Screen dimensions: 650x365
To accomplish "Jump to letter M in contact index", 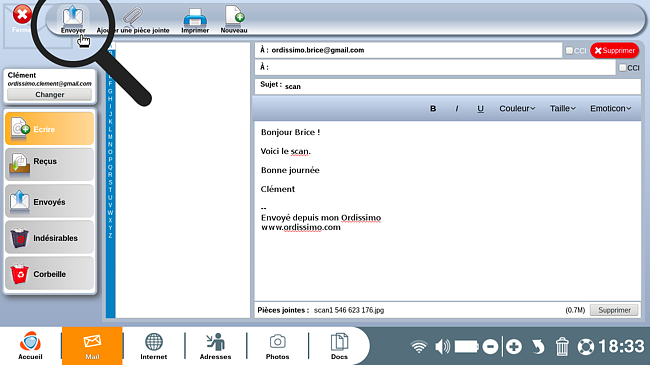I will tap(110, 137).
